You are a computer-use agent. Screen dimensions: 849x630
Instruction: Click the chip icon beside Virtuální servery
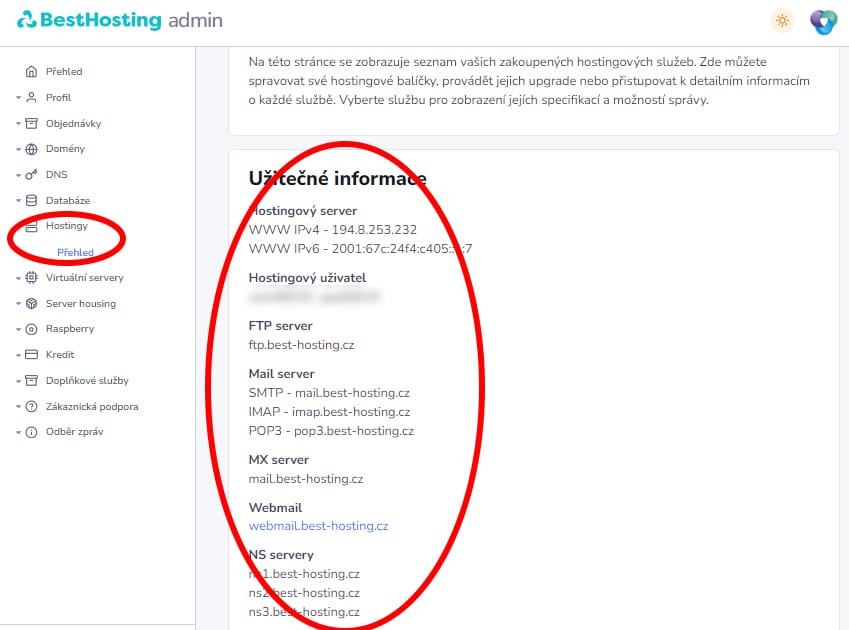point(32,278)
